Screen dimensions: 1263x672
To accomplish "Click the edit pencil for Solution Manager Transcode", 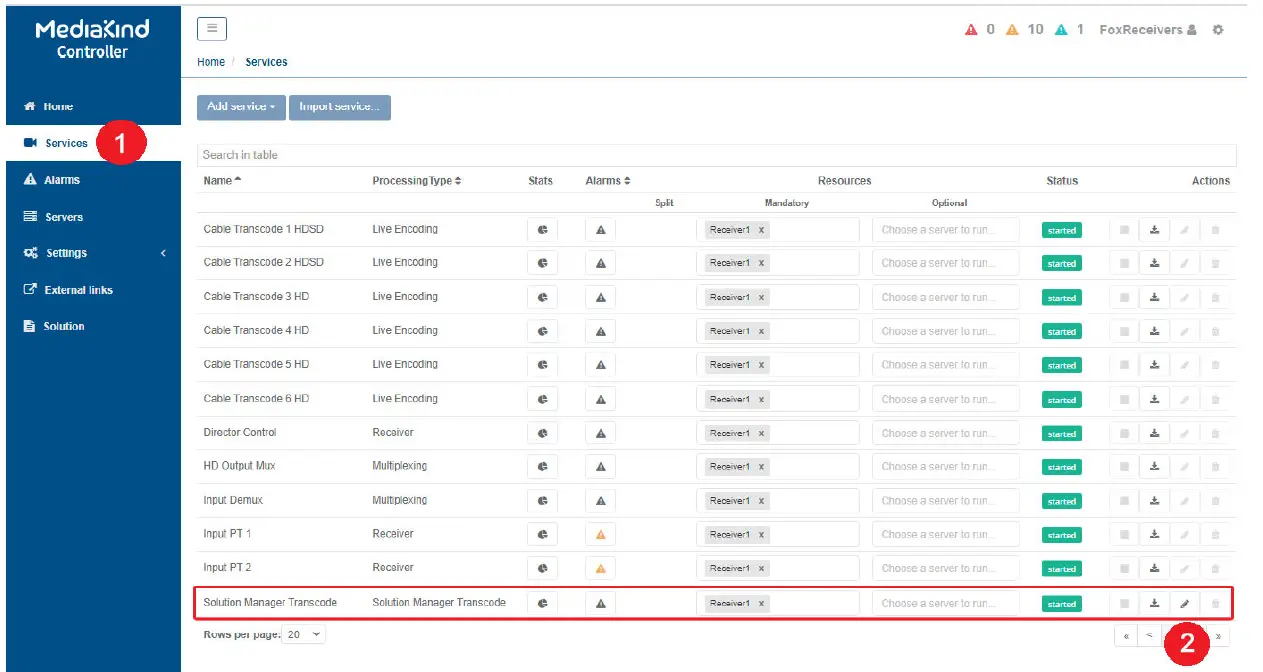I will [x=1185, y=603].
